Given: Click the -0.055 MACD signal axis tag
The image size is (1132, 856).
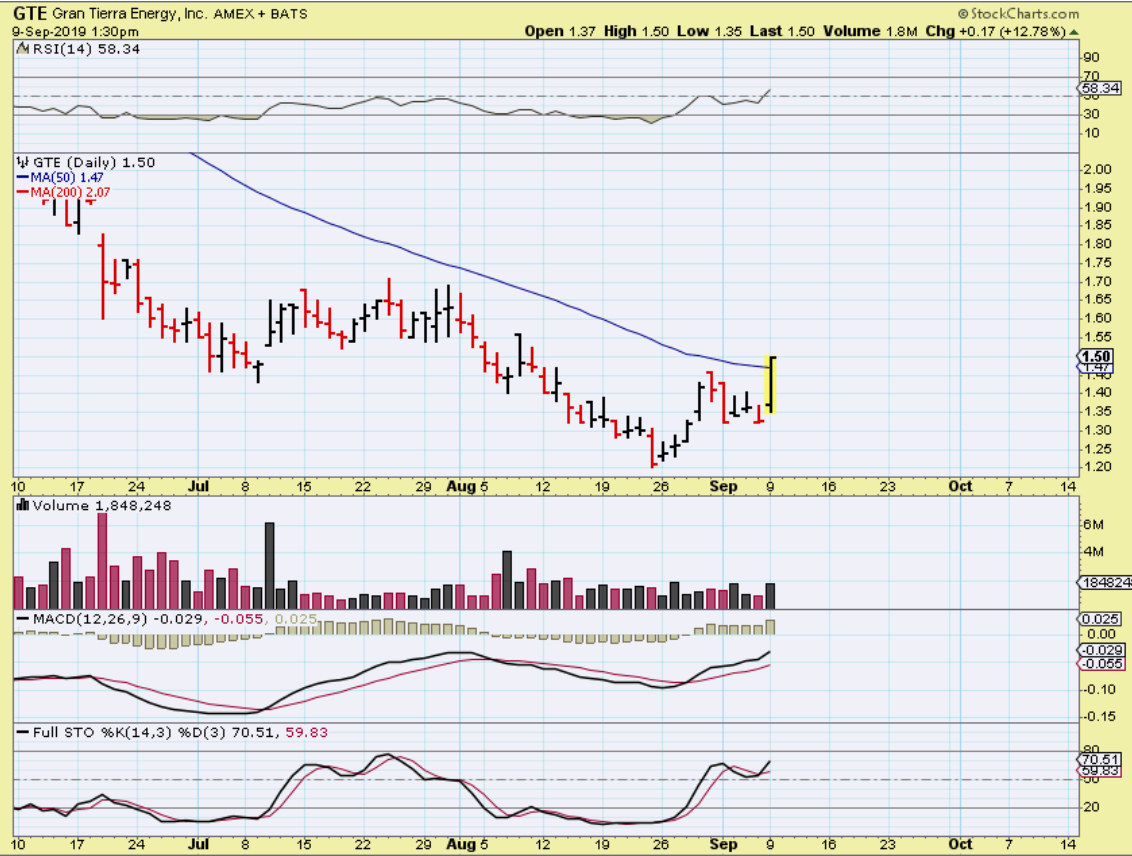Looking at the screenshot, I should click(1102, 663).
